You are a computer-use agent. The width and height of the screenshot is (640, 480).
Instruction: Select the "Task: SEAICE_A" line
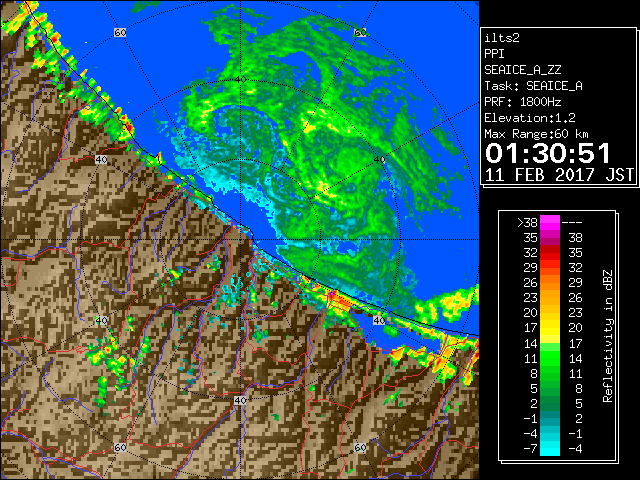click(x=533, y=86)
